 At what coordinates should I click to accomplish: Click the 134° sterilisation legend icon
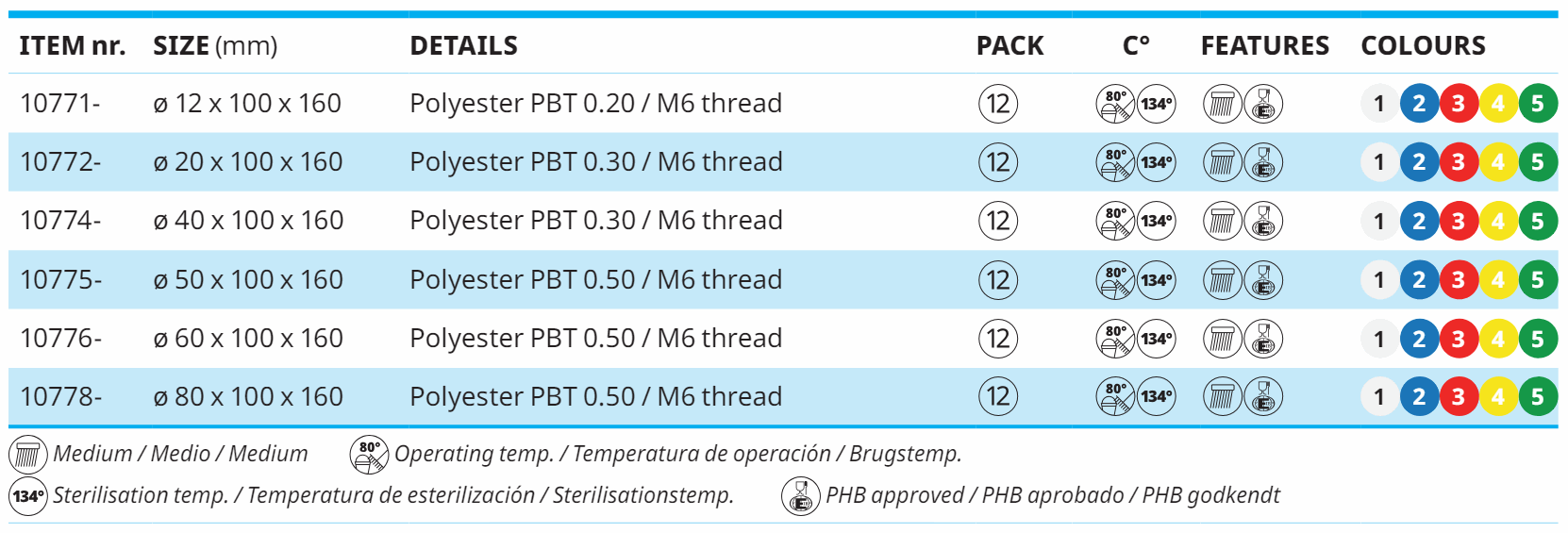tap(27, 496)
